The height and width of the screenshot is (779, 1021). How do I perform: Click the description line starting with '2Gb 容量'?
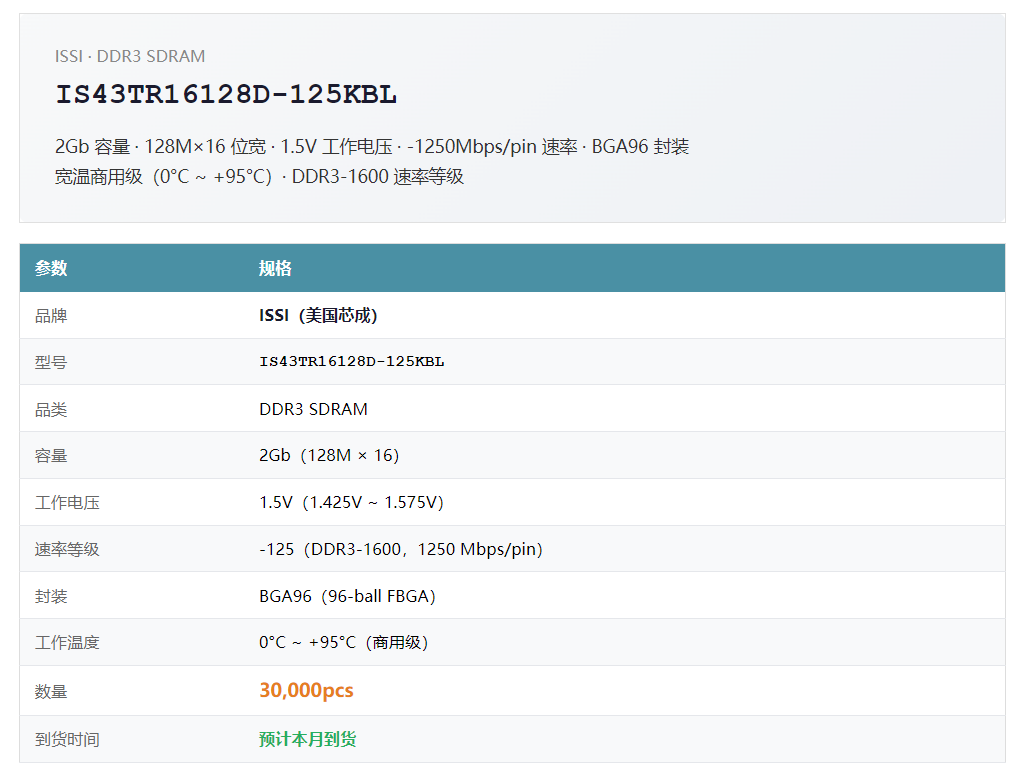click(x=372, y=147)
